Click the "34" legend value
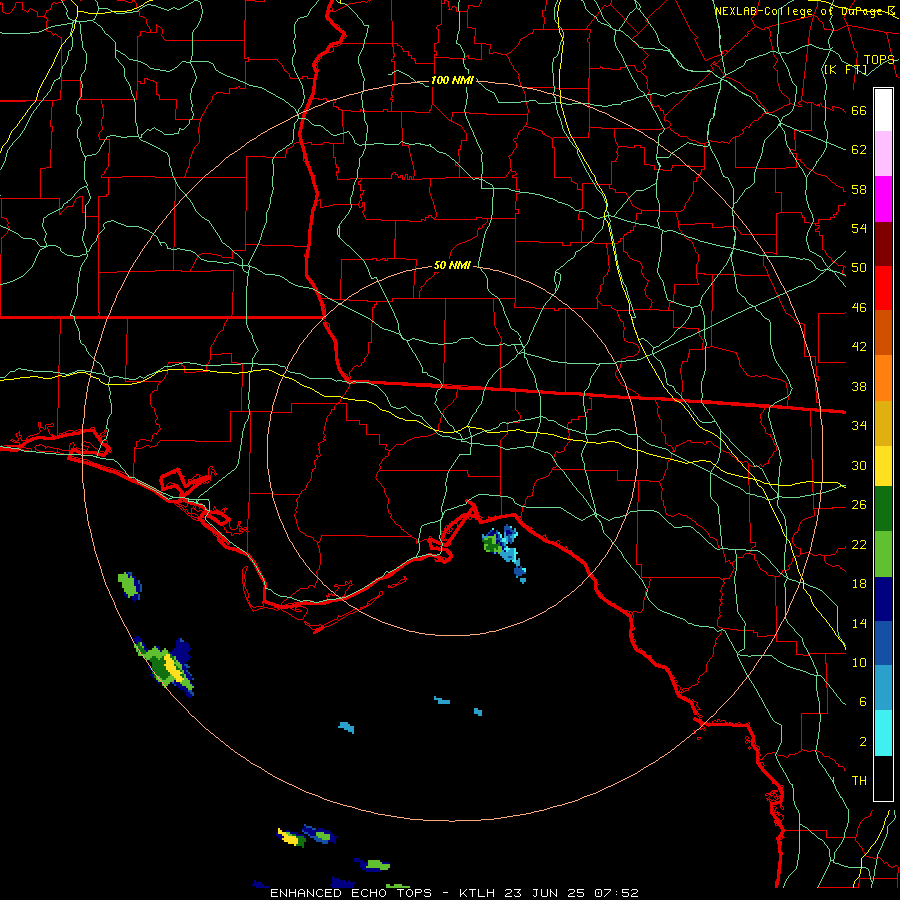Viewport: 900px width, 900px height. 859,425
